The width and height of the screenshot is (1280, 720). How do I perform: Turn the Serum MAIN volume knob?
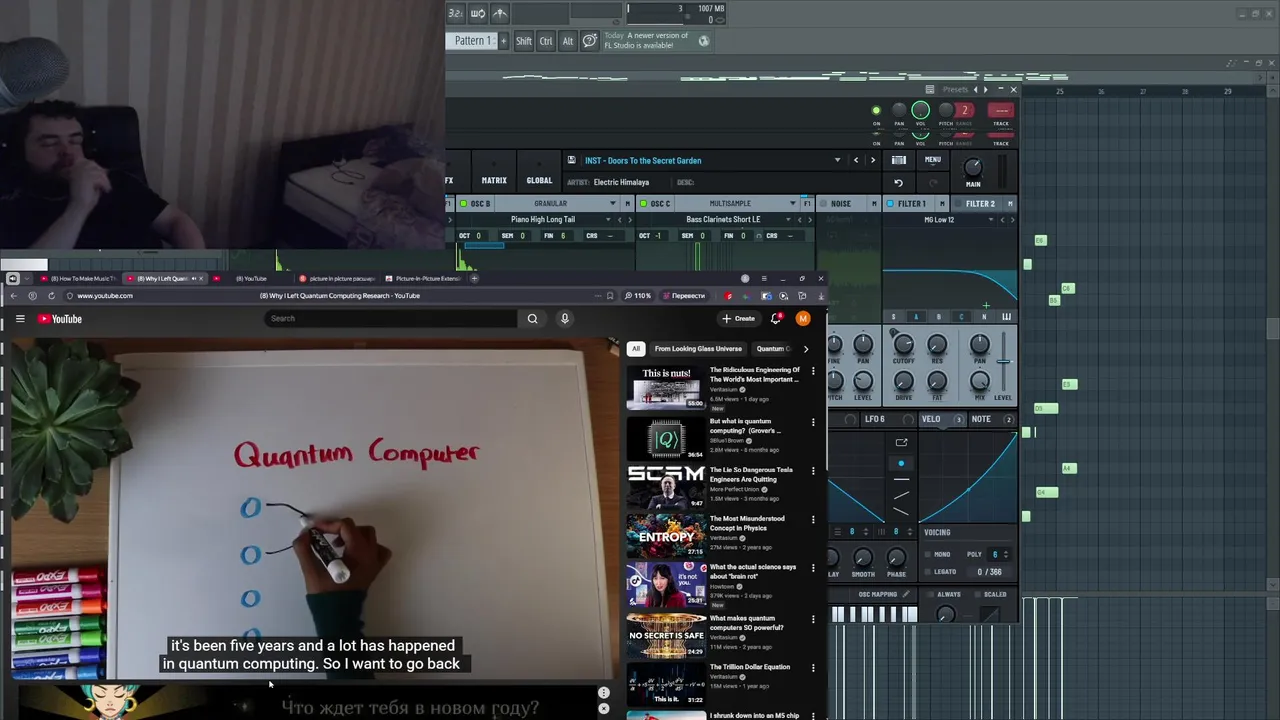pyautogui.click(x=973, y=167)
